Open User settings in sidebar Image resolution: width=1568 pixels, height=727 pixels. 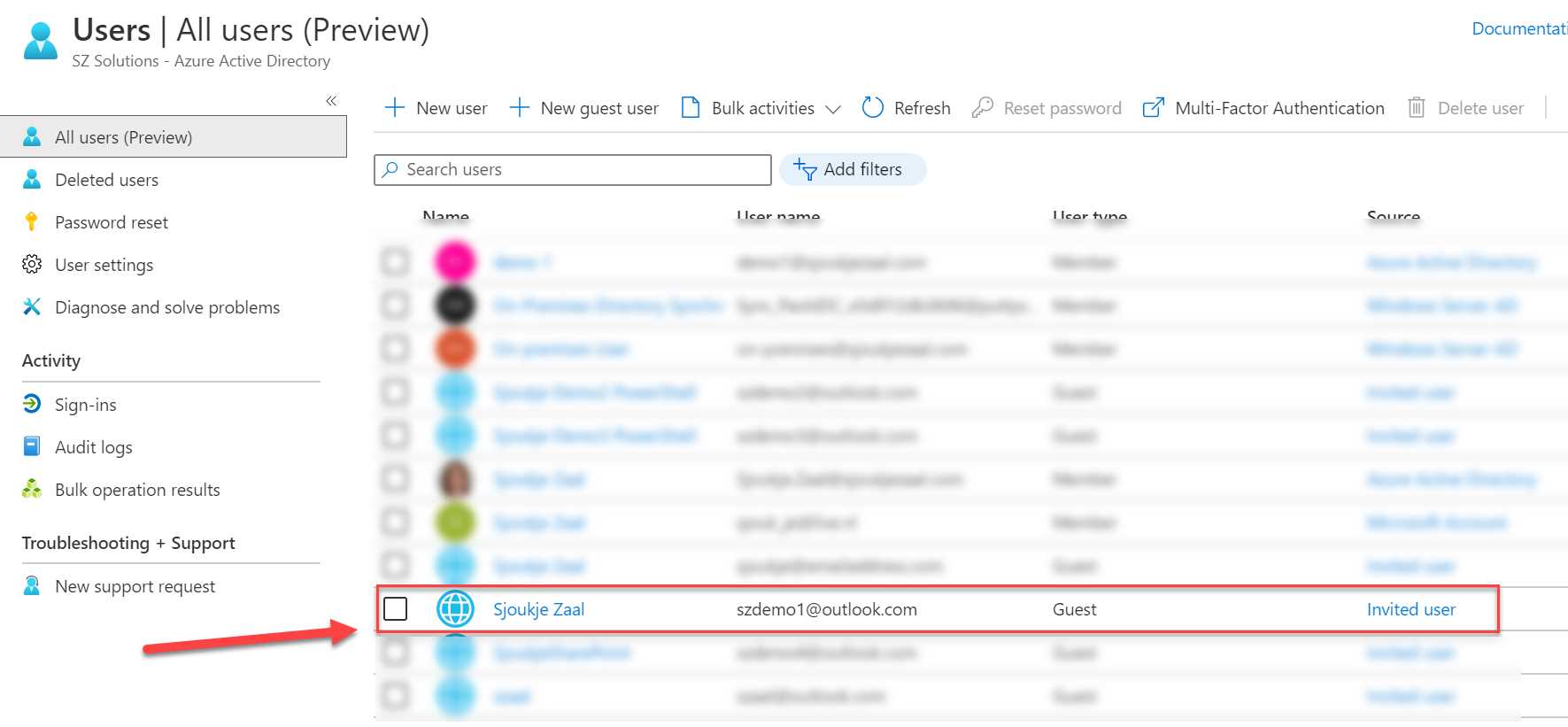[104, 265]
